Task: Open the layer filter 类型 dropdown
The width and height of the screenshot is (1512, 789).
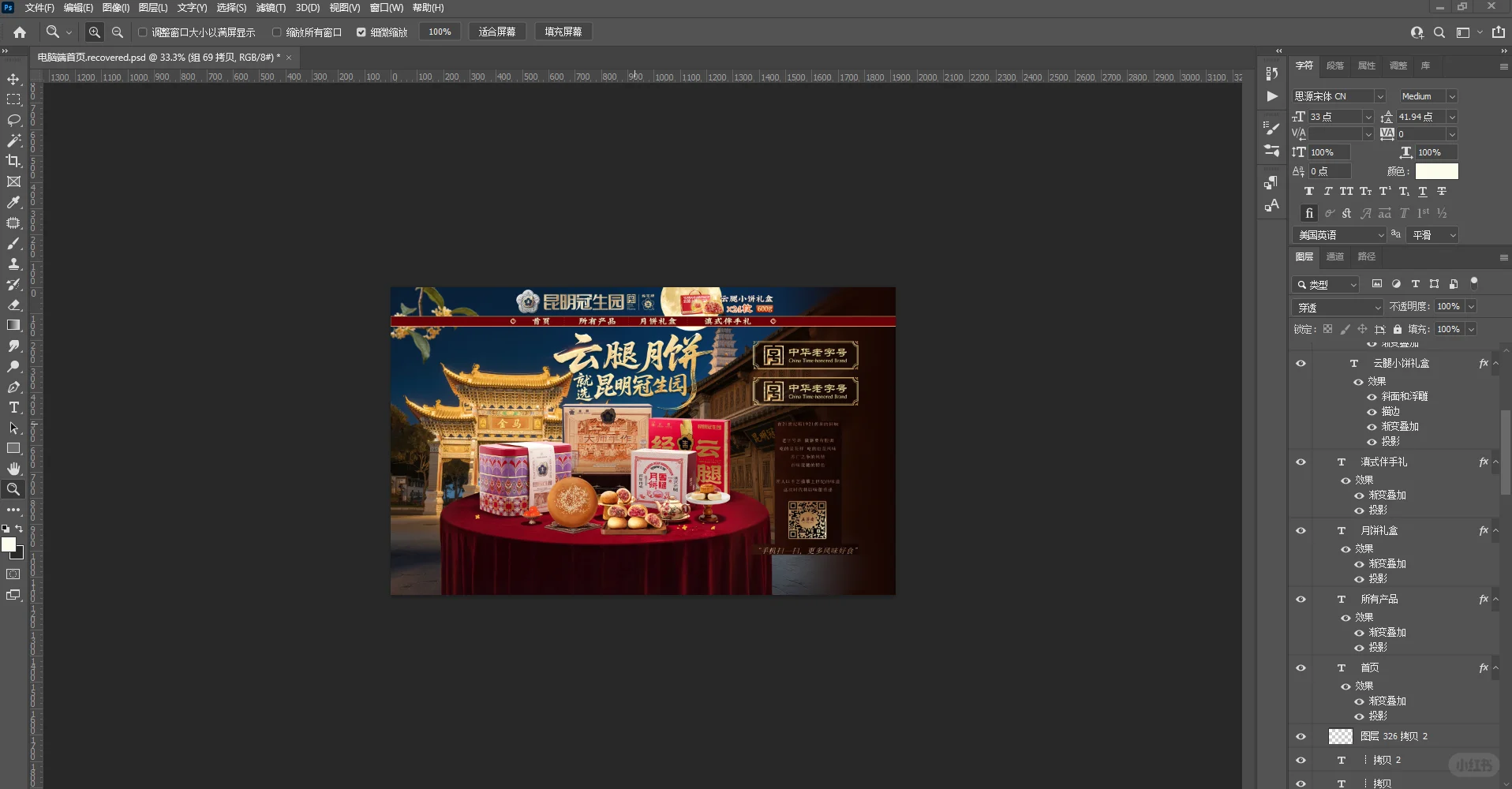Action: (x=1327, y=284)
